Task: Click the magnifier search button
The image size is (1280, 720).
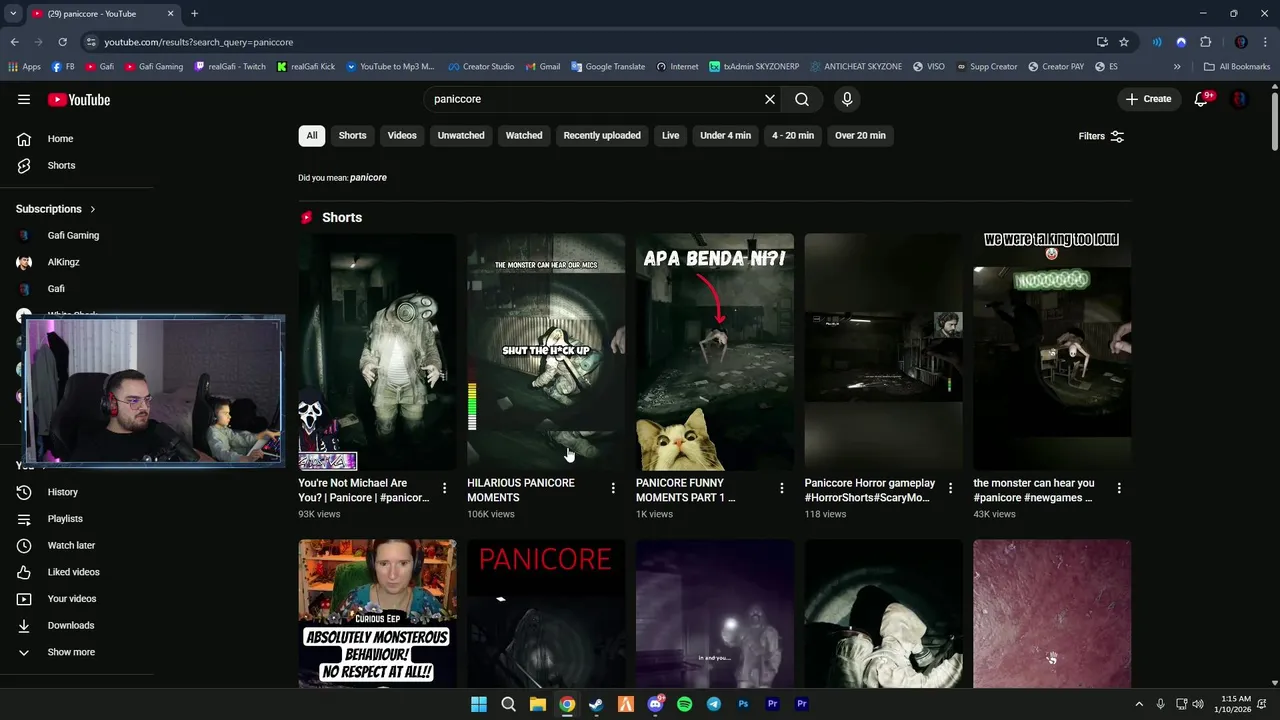Action: pos(802,99)
